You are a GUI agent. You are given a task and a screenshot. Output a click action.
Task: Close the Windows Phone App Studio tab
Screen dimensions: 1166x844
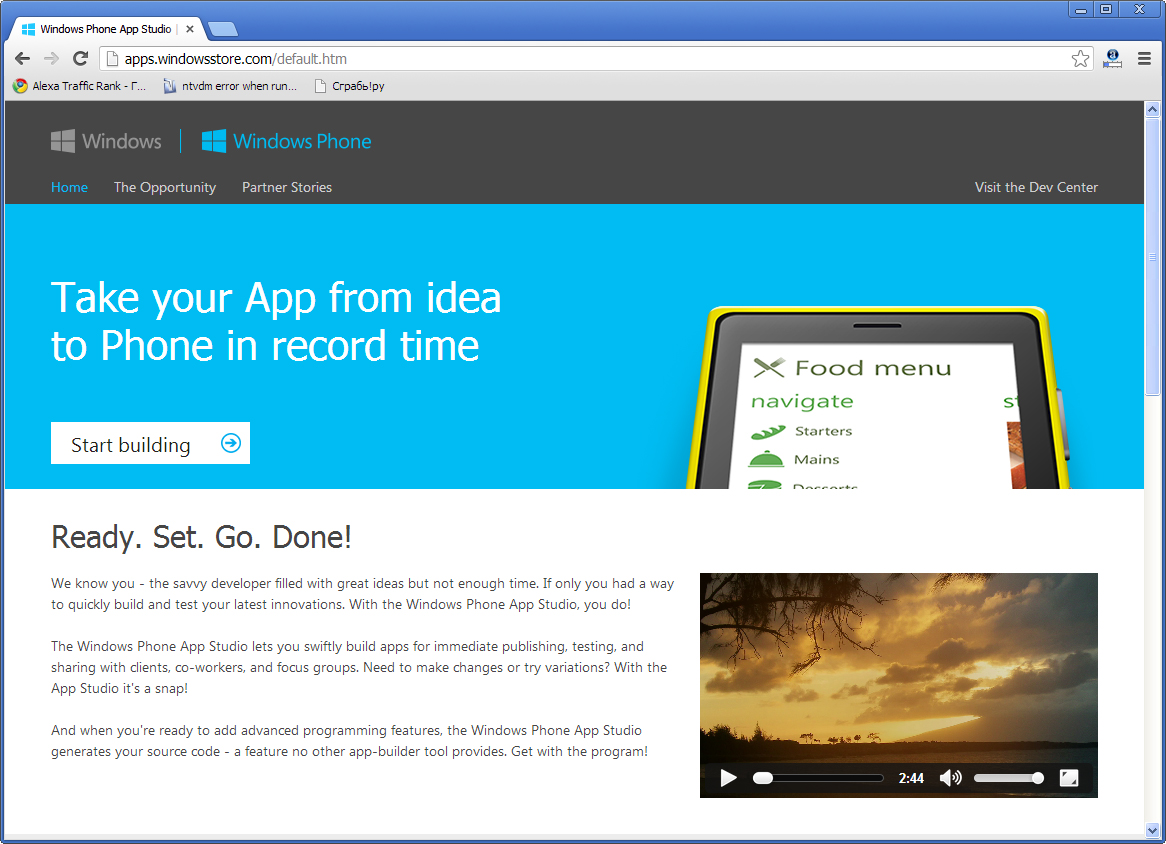tap(190, 29)
